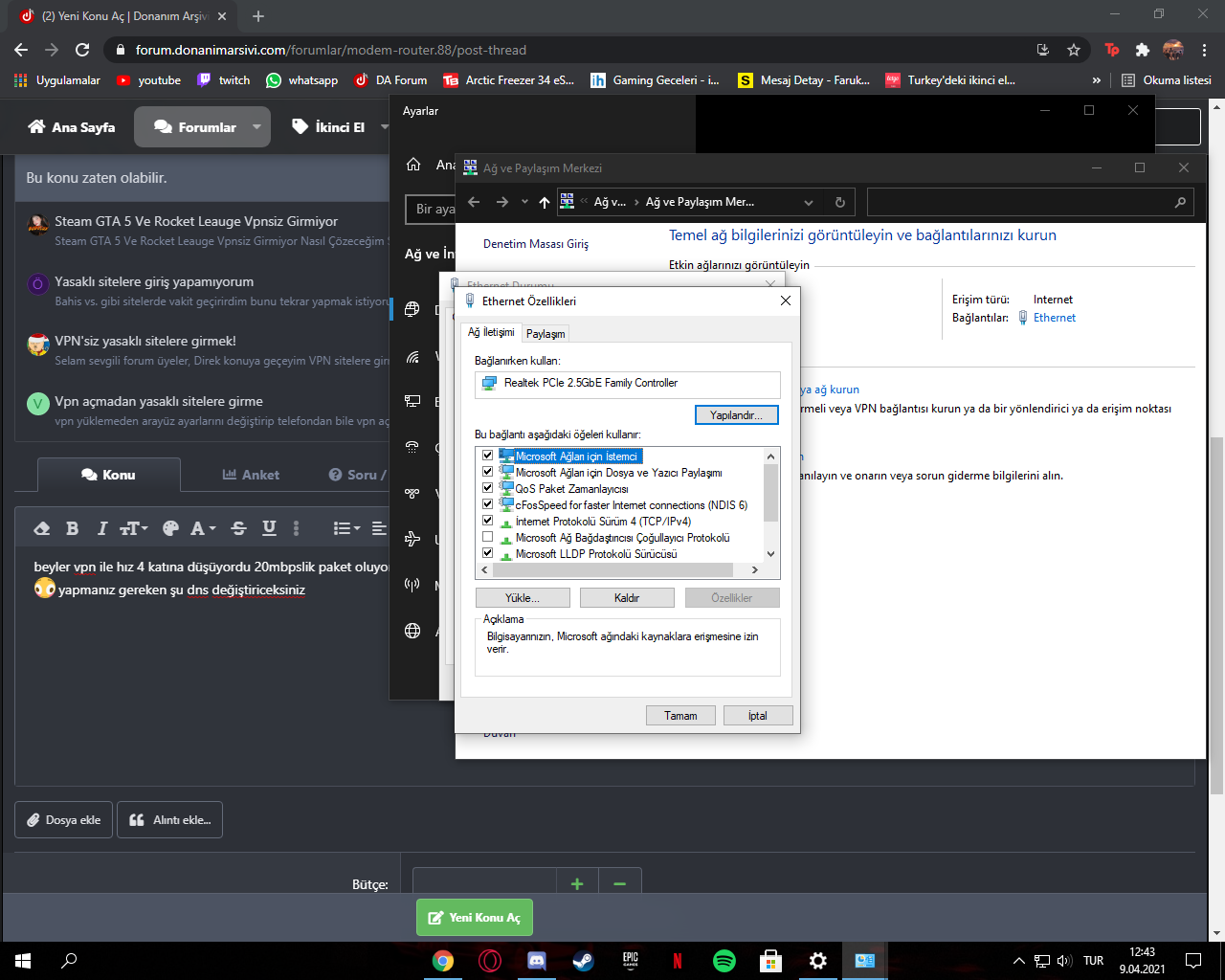Screen dimensions: 1225x980
Task: Open the notification center icon in the taskbar
Action: (1193, 961)
